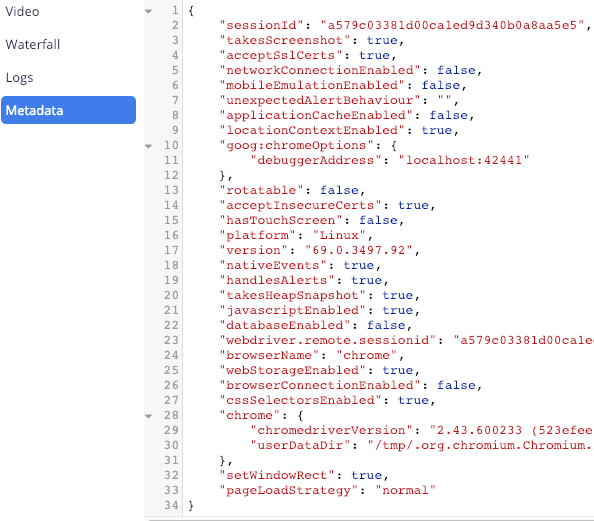The image size is (594, 521).
Task: Click line number 33 in gutter
Action: coord(171,490)
